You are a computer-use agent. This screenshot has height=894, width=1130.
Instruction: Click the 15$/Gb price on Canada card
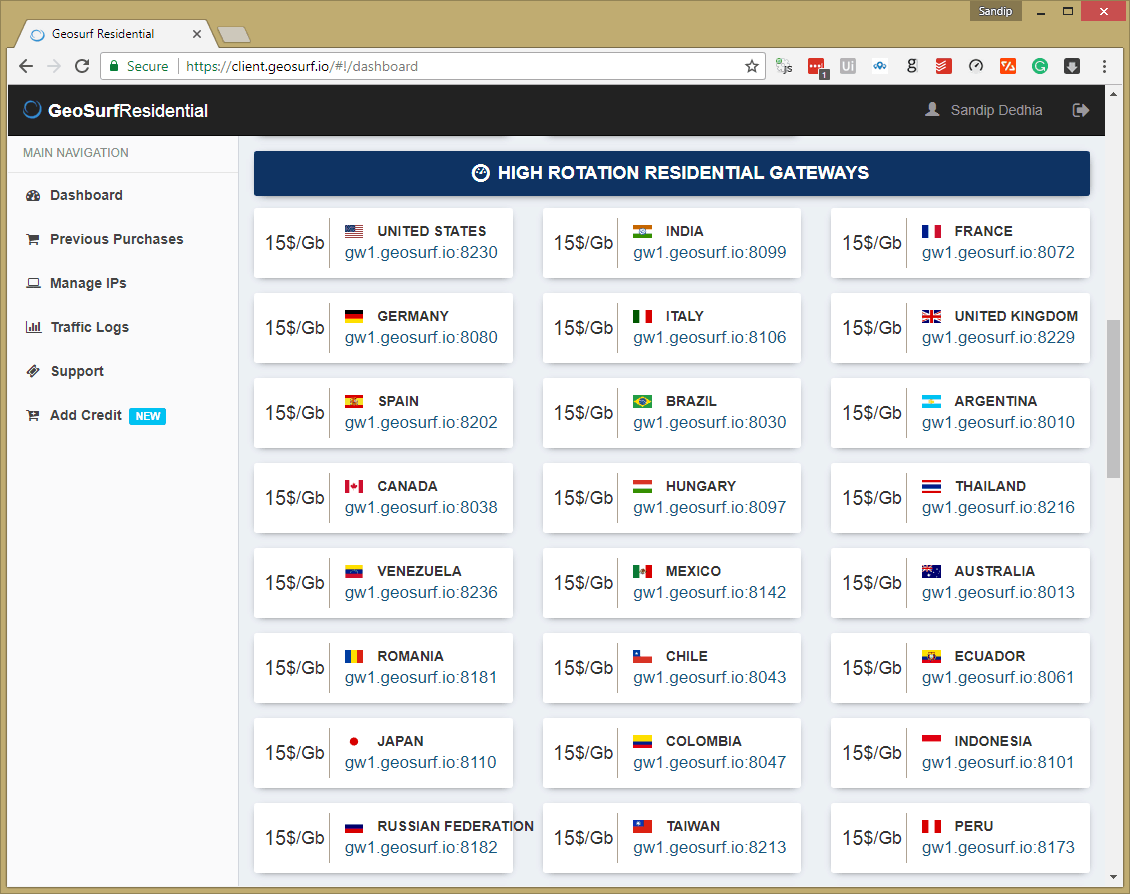[x=295, y=498]
